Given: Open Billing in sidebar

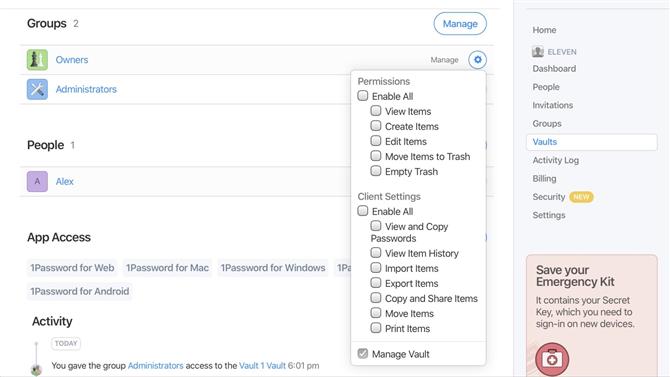Looking at the screenshot, I should [544, 179].
